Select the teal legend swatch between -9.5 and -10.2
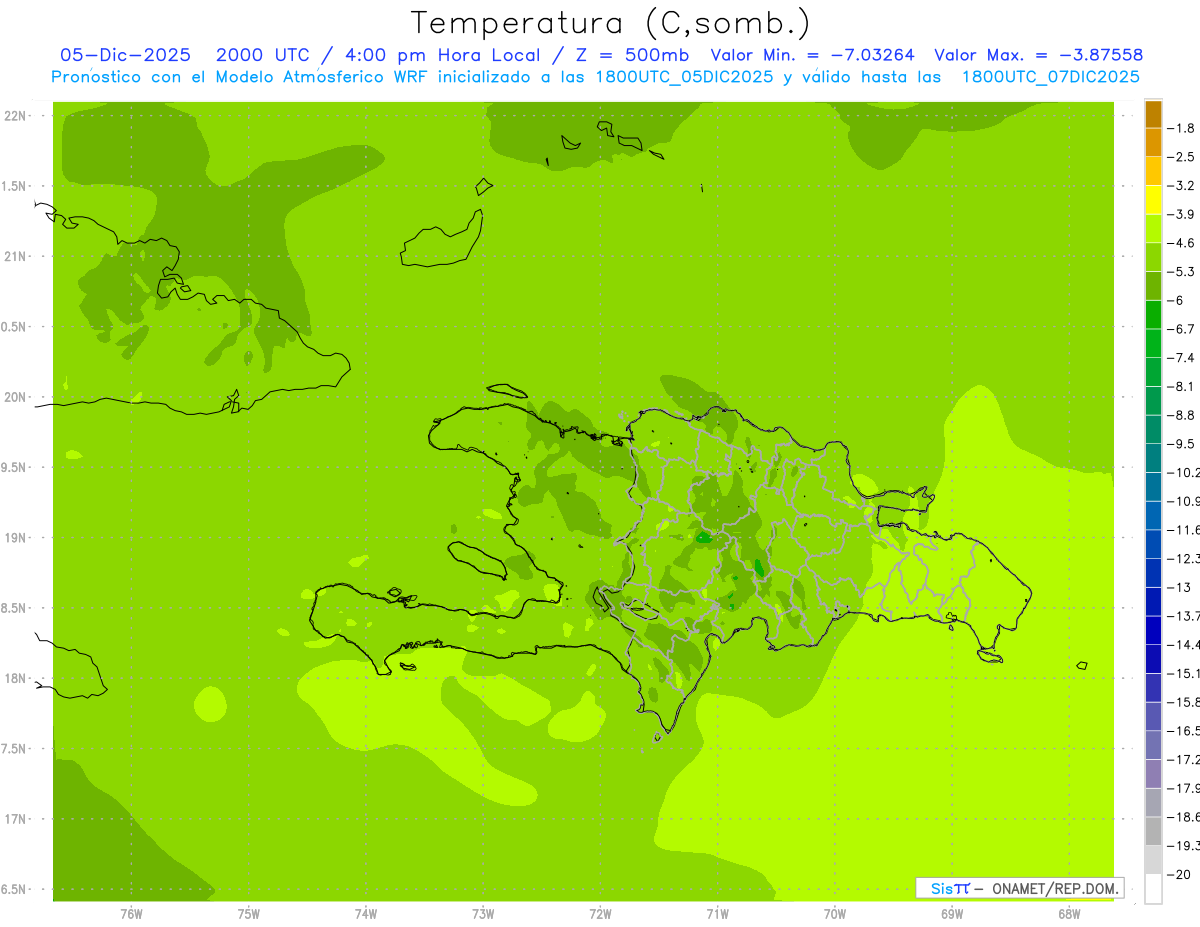 [1153, 458]
